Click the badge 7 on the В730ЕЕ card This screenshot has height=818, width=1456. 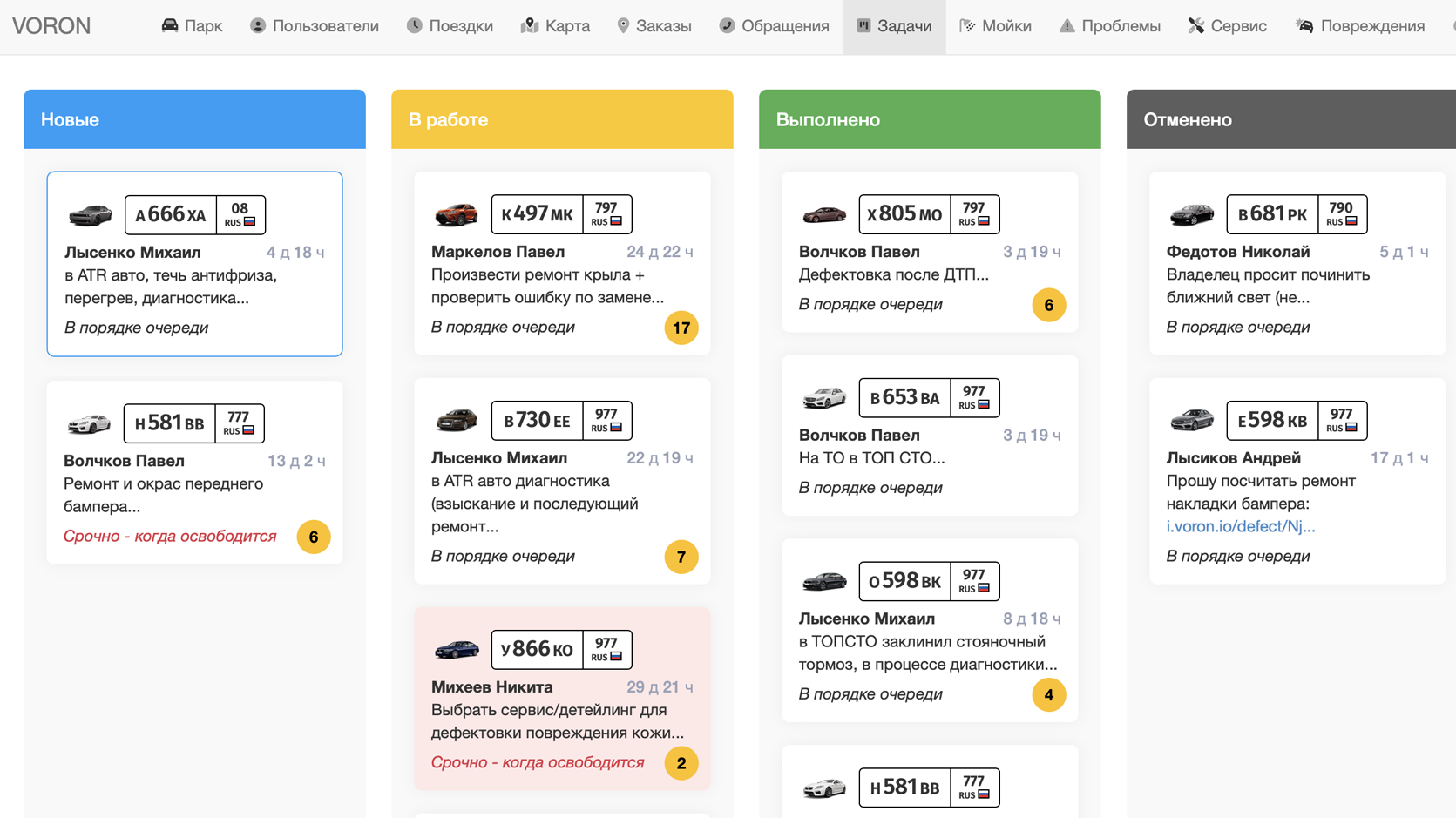pyautogui.click(x=681, y=558)
